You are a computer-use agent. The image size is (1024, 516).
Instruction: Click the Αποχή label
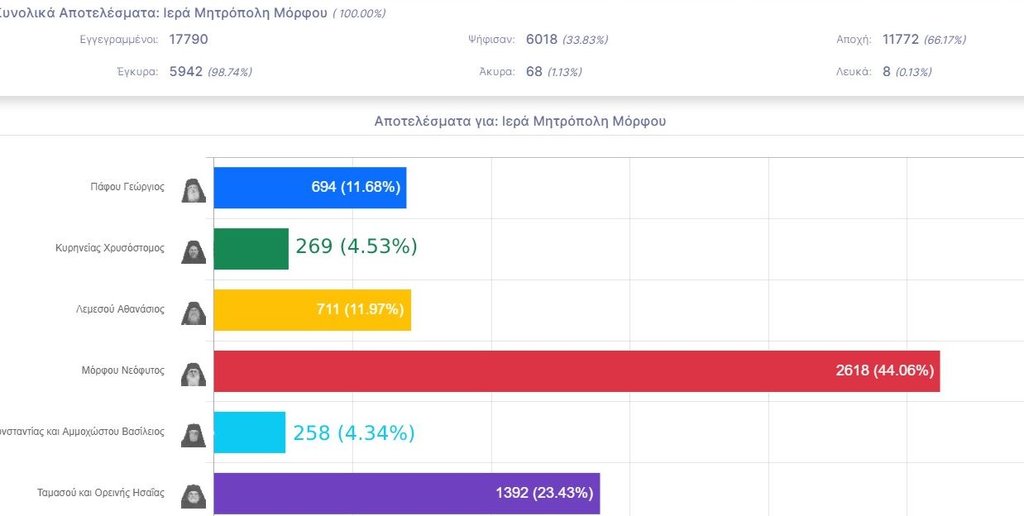point(854,39)
